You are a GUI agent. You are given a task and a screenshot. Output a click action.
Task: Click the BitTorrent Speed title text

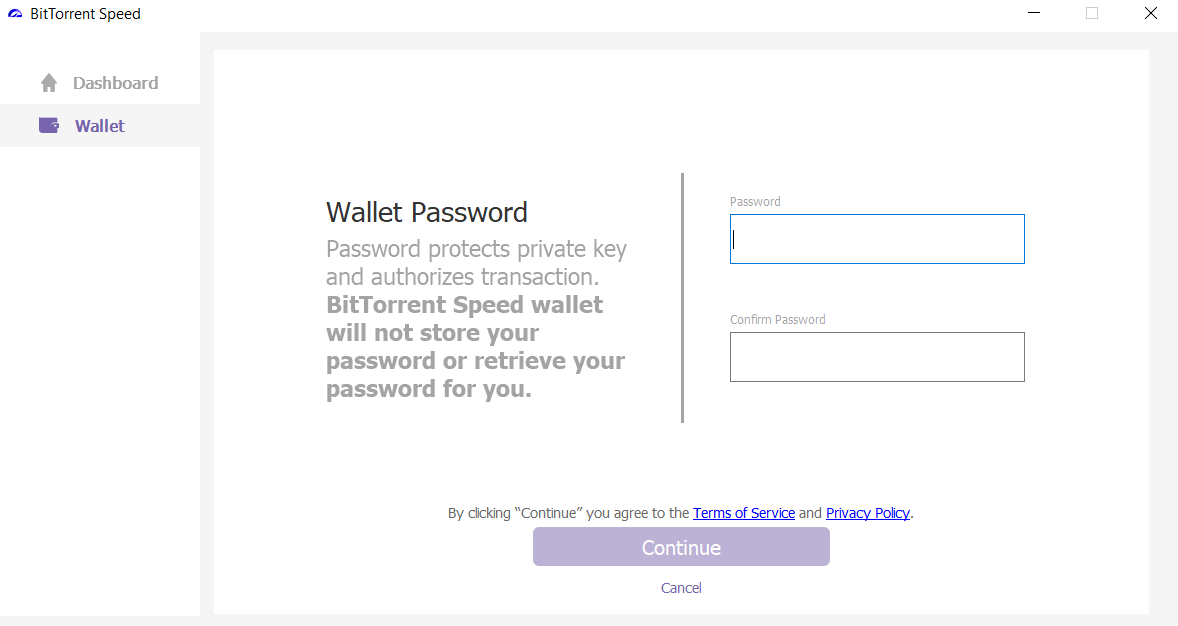(85, 14)
